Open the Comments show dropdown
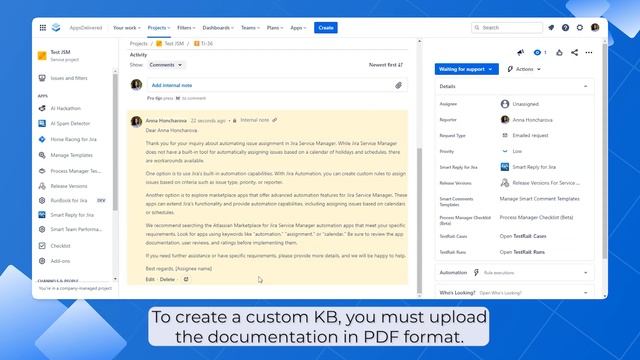The height and width of the screenshot is (360, 640). (x=166, y=65)
